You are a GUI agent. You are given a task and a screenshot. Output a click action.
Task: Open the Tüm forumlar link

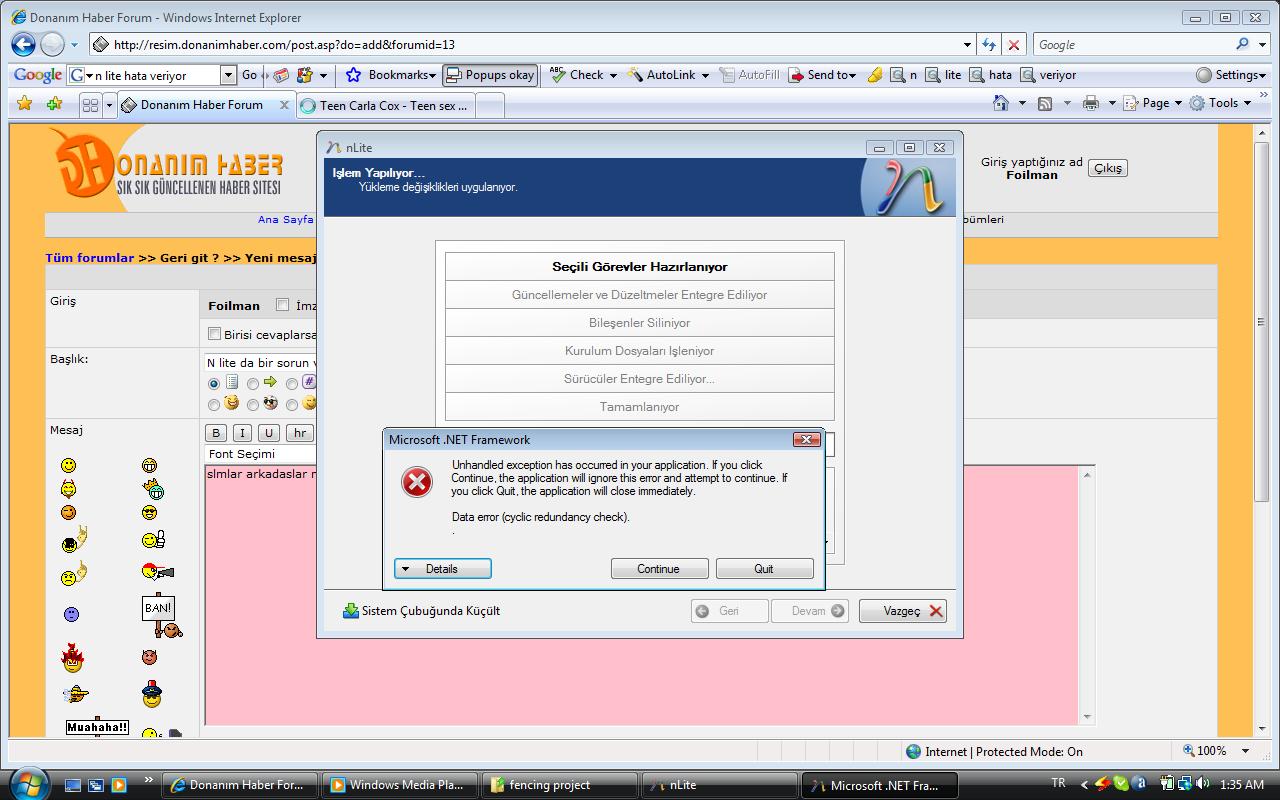89,258
